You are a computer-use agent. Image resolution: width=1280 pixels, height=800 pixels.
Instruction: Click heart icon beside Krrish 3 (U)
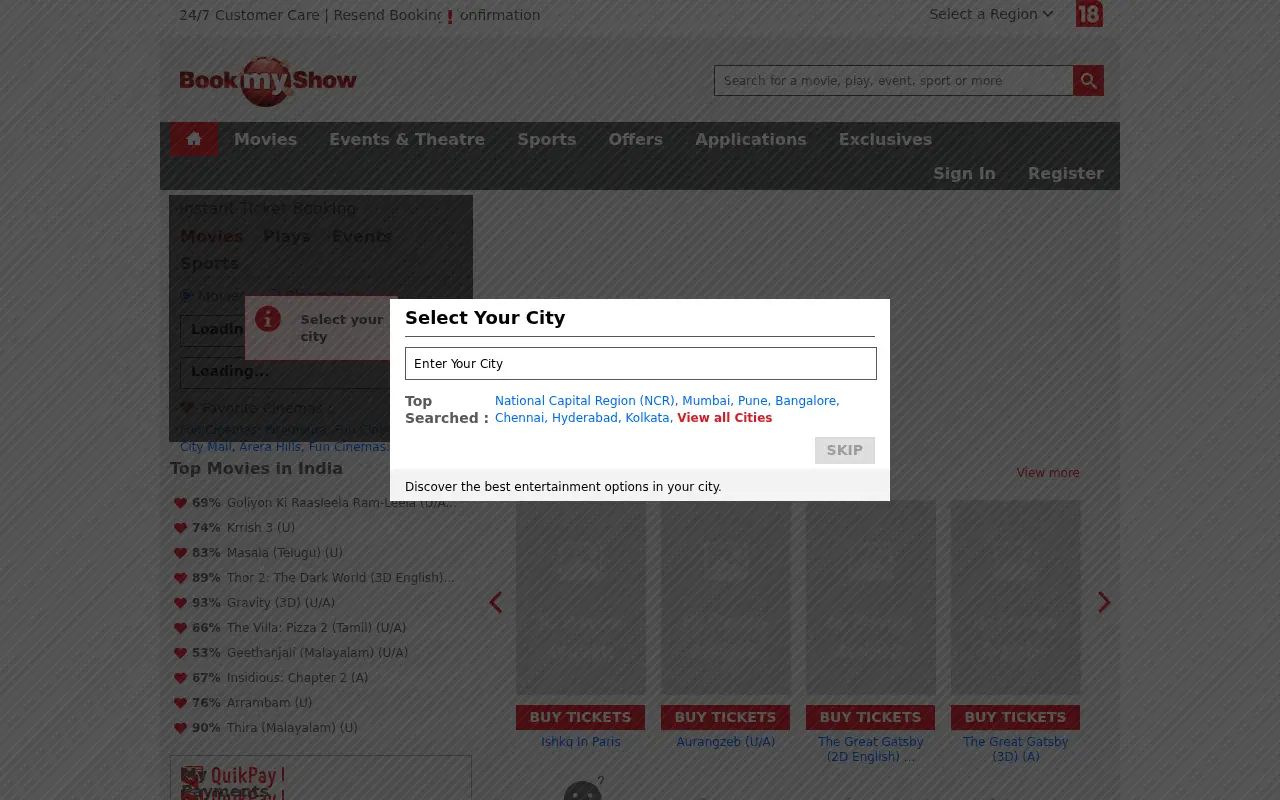click(180, 528)
